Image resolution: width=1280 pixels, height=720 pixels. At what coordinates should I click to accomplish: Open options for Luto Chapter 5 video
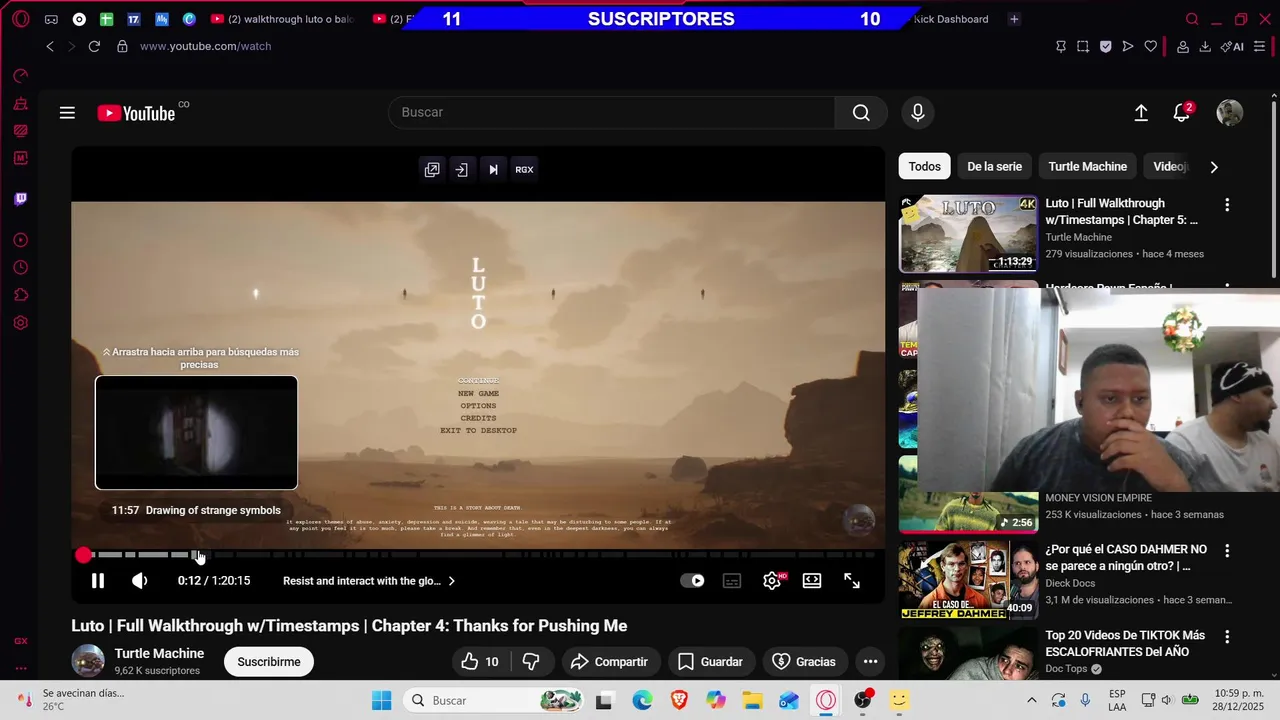pyautogui.click(x=1227, y=205)
